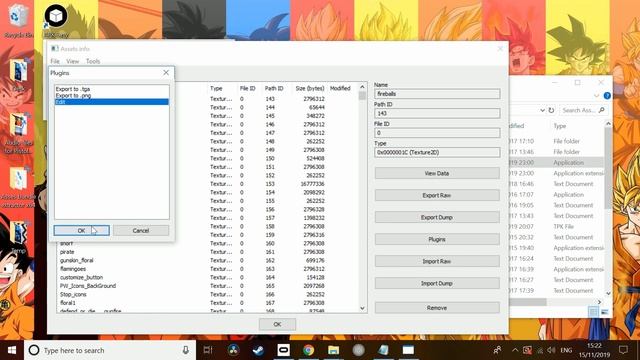Sort by Size (bytes) column header
640x360 pixels.
310,88
